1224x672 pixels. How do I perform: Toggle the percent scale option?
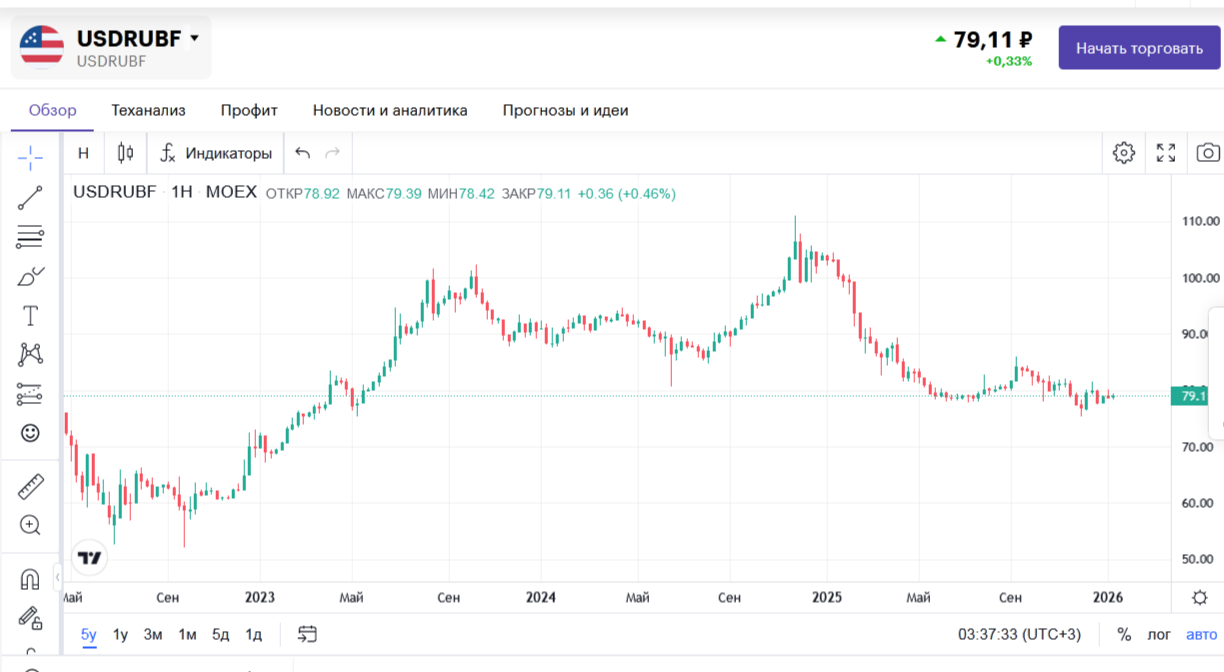click(x=1124, y=634)
